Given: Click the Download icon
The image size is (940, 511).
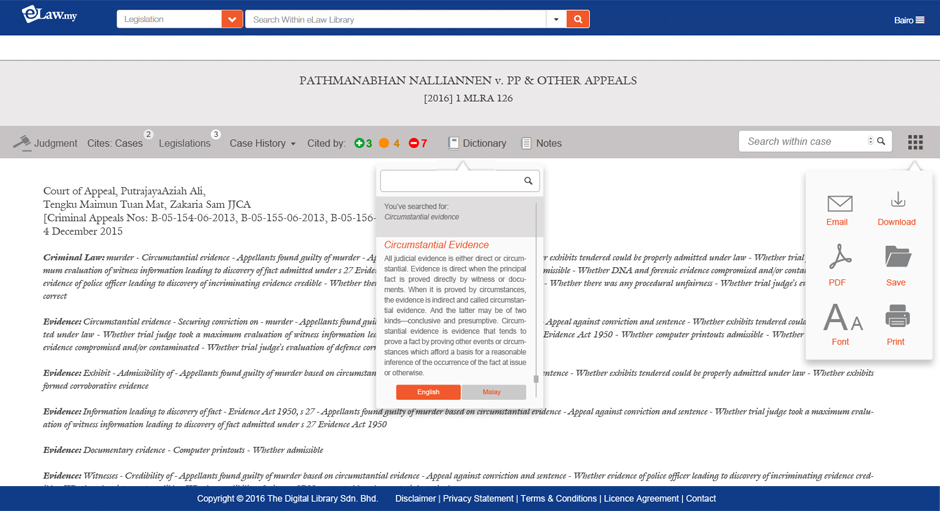Looking at the screenshot, I should (896, 200).
